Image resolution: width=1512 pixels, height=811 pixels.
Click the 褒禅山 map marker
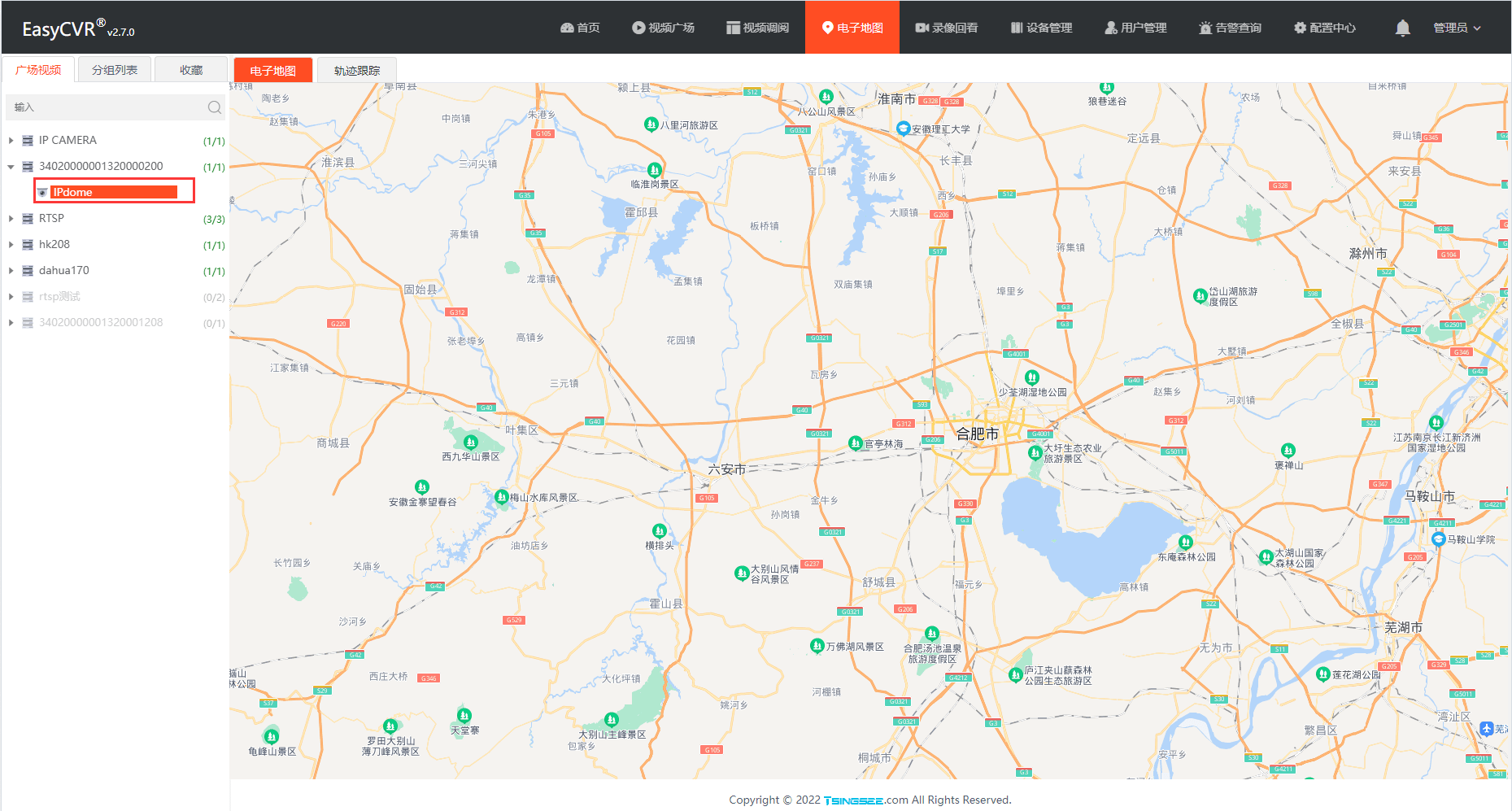1288,450
